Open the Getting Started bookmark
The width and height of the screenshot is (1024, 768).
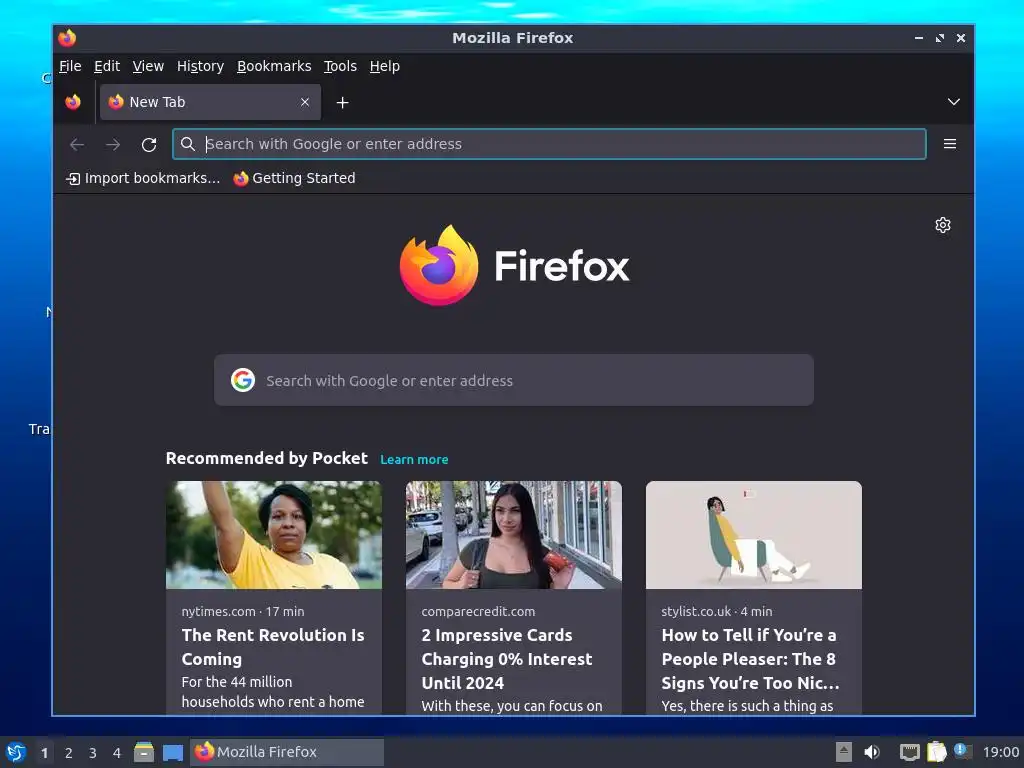(295, 178)
